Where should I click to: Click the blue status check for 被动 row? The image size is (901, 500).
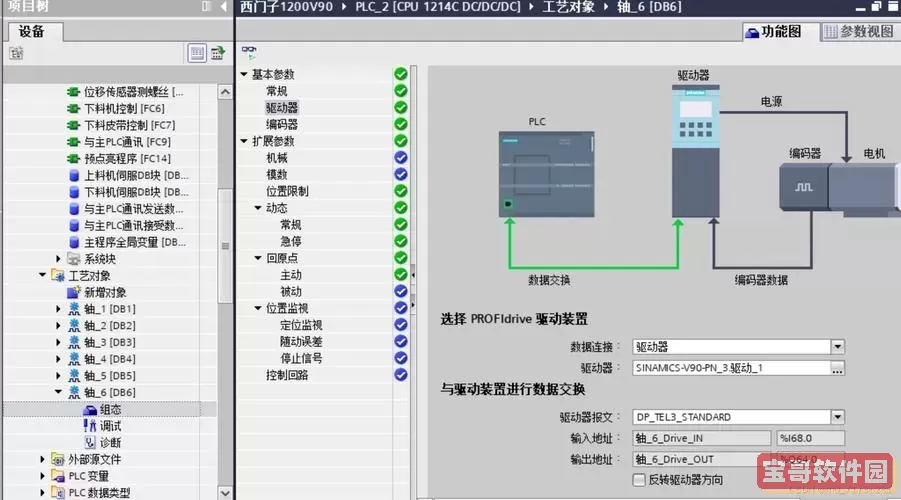401,291
